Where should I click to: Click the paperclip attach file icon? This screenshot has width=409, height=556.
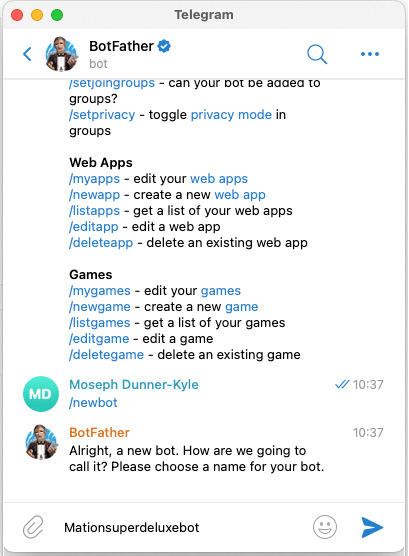coord(33,527)
